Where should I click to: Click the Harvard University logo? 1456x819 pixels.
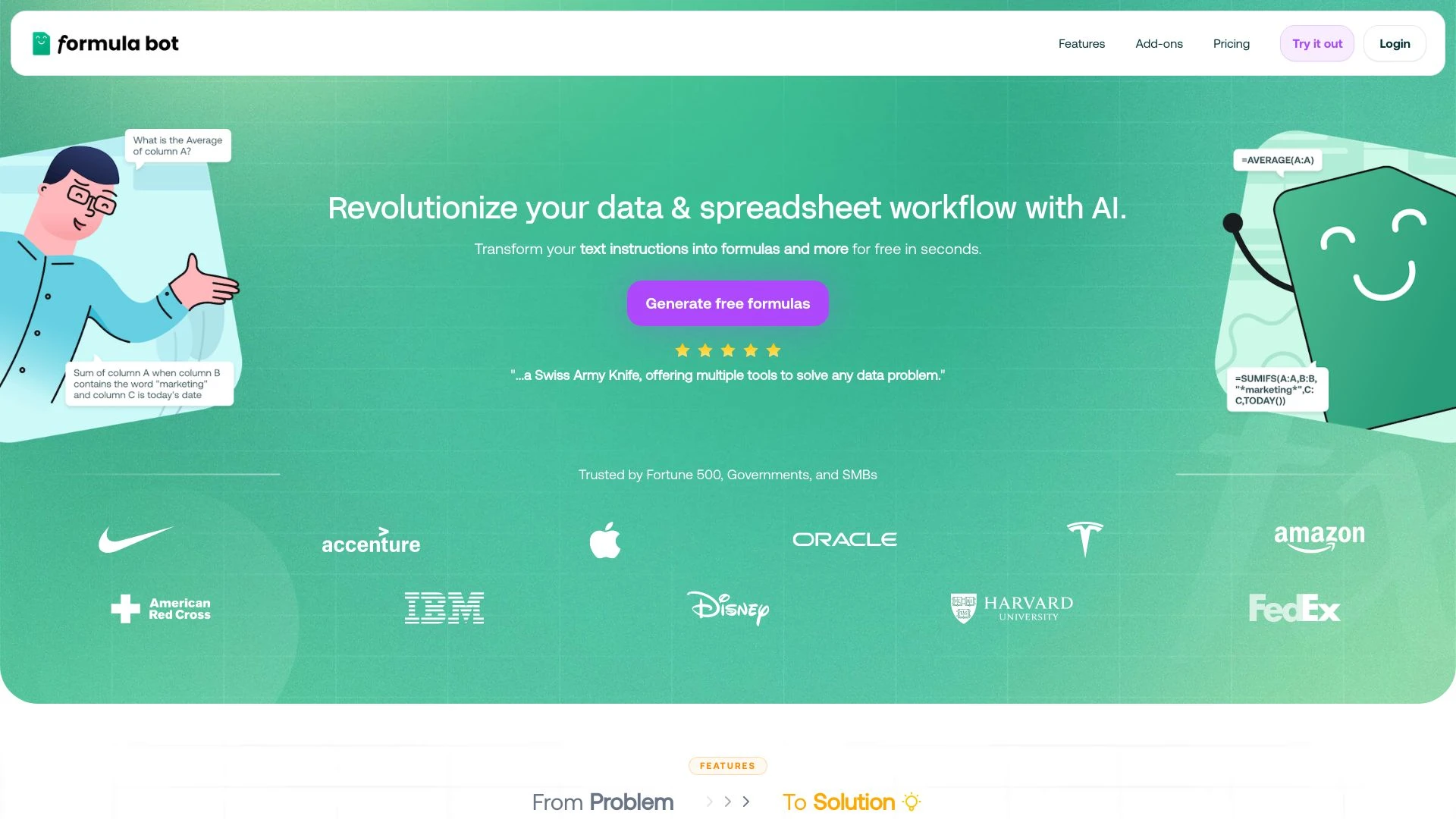coord(1011,607)
